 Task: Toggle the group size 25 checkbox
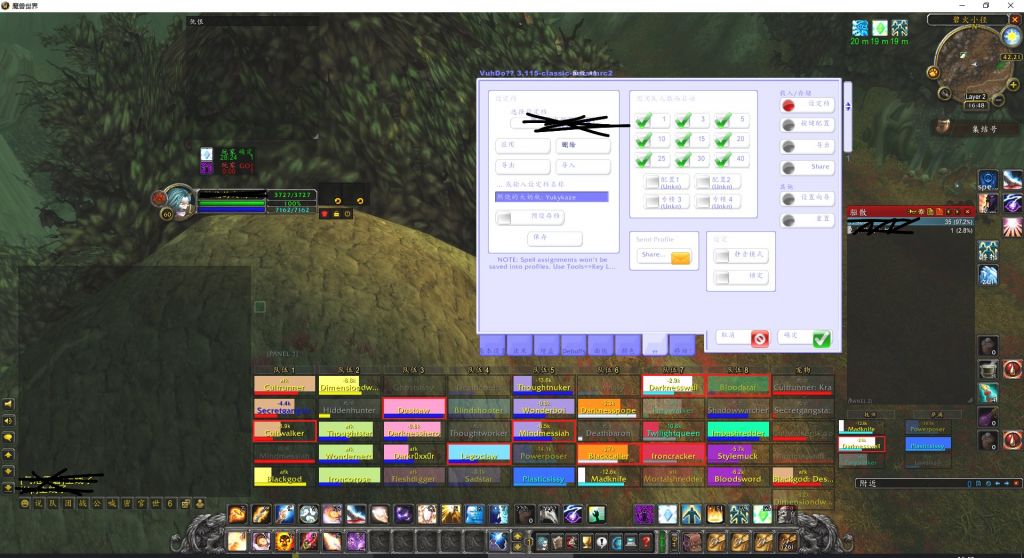(644, 160)
